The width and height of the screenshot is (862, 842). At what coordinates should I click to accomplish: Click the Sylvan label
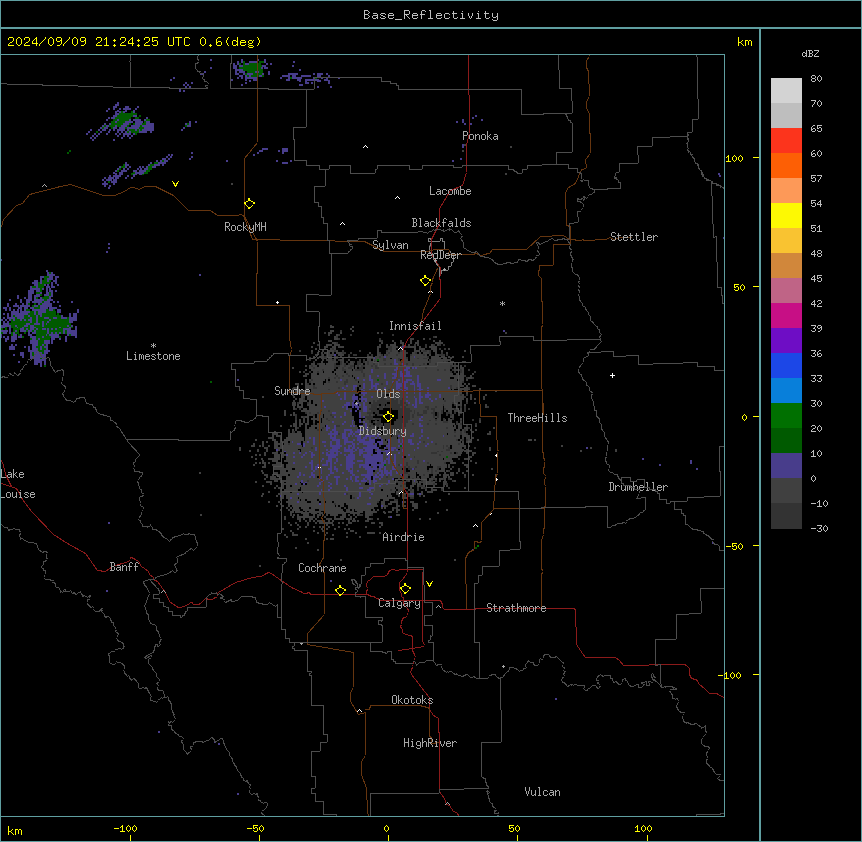click(390, 245)
